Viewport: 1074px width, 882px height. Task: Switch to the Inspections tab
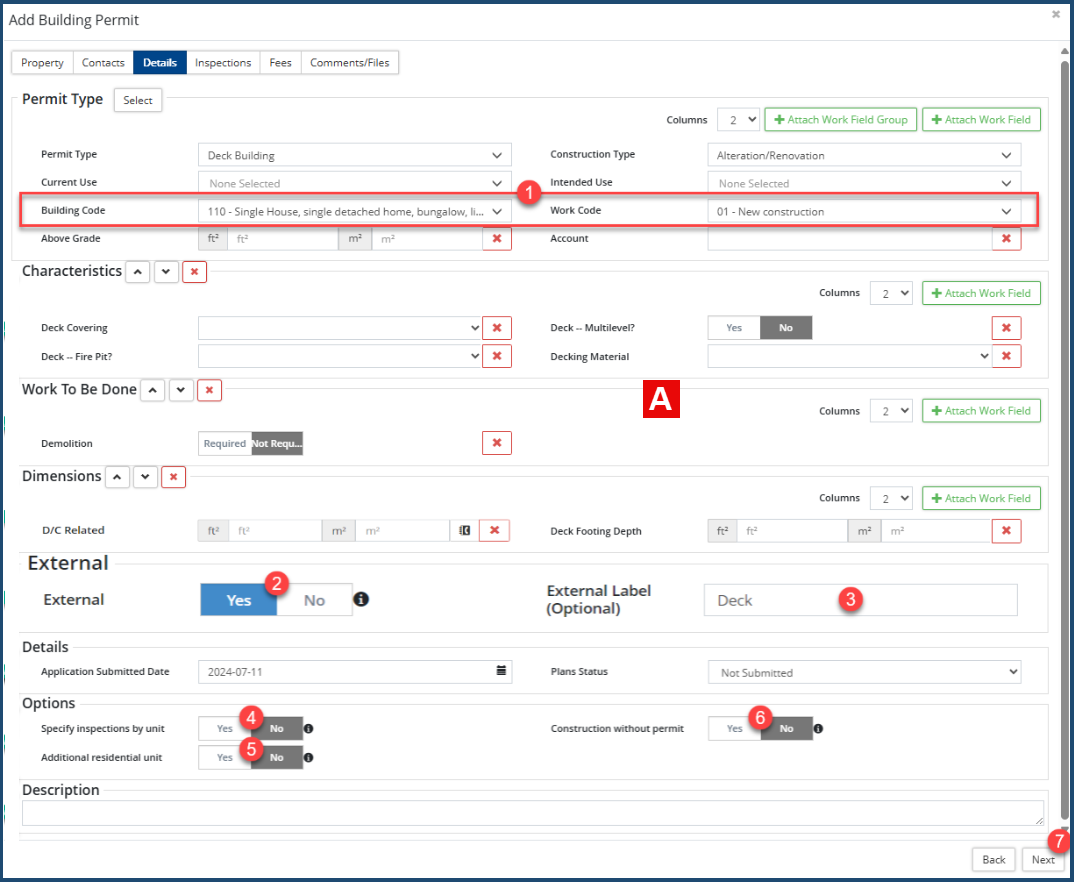(223, 62)
